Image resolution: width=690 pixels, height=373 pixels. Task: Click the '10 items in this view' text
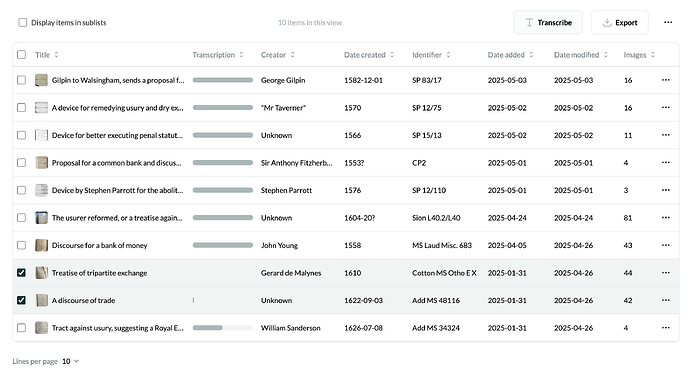click(310, 22)
